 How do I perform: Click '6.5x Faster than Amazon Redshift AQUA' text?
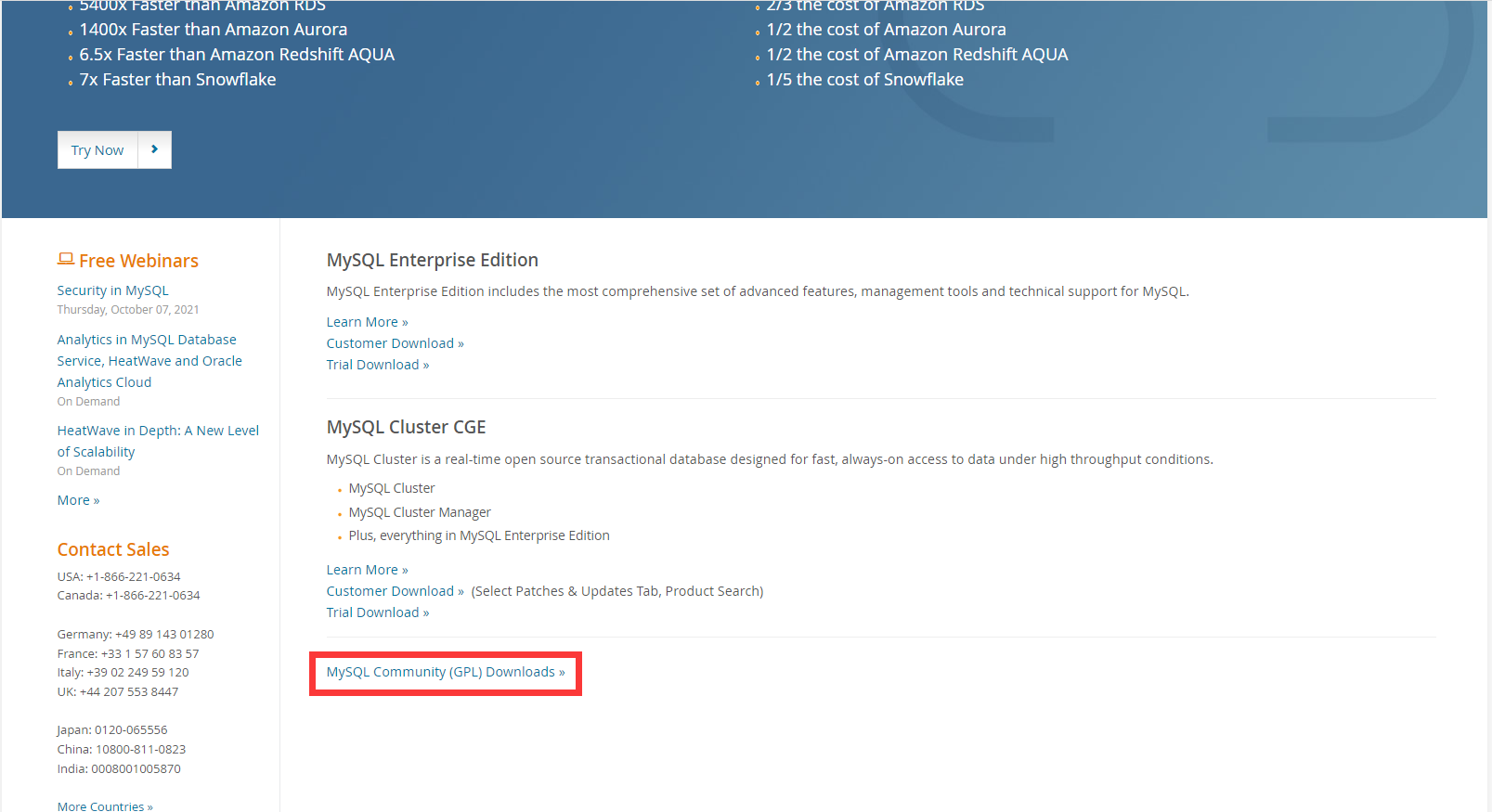pos(237,55)
